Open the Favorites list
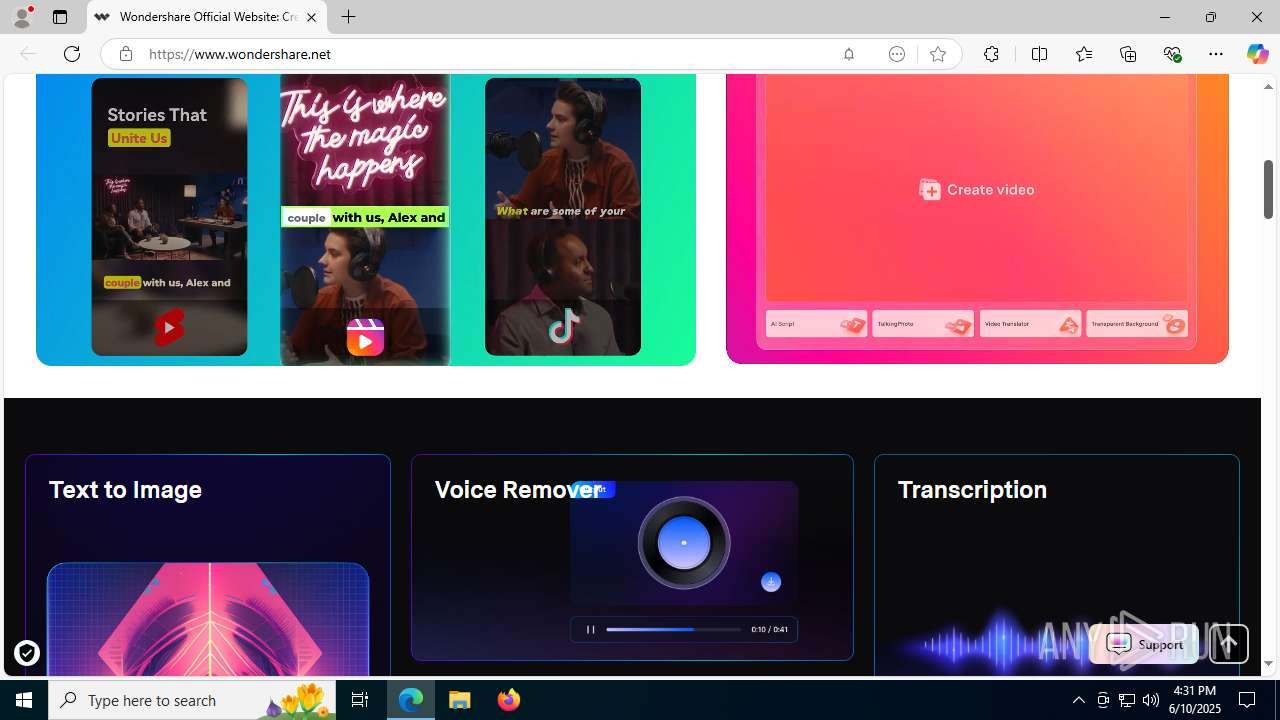 point(1084,54)
